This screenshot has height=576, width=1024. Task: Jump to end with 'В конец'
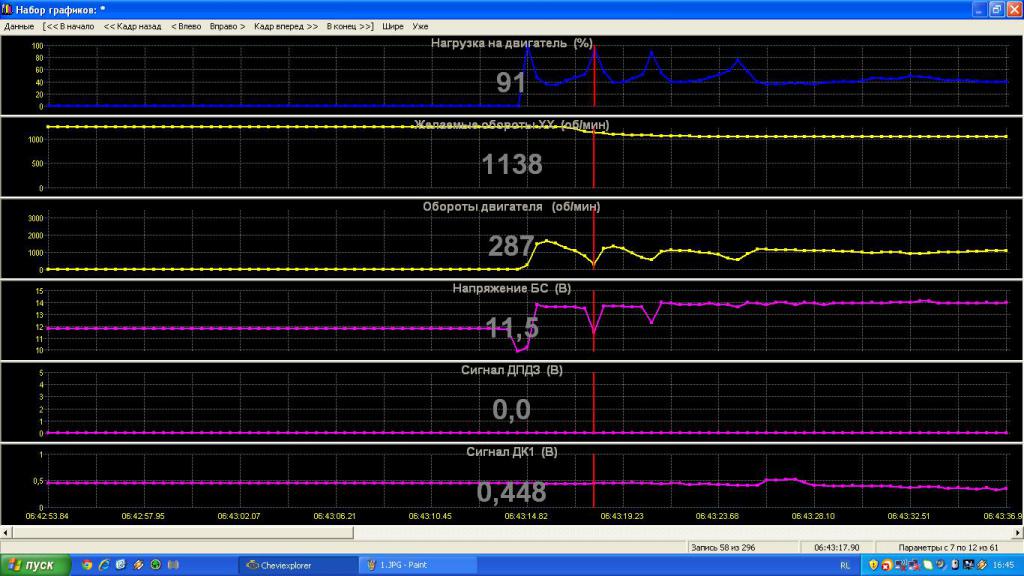pyautogui.click(x=349, y=26)
